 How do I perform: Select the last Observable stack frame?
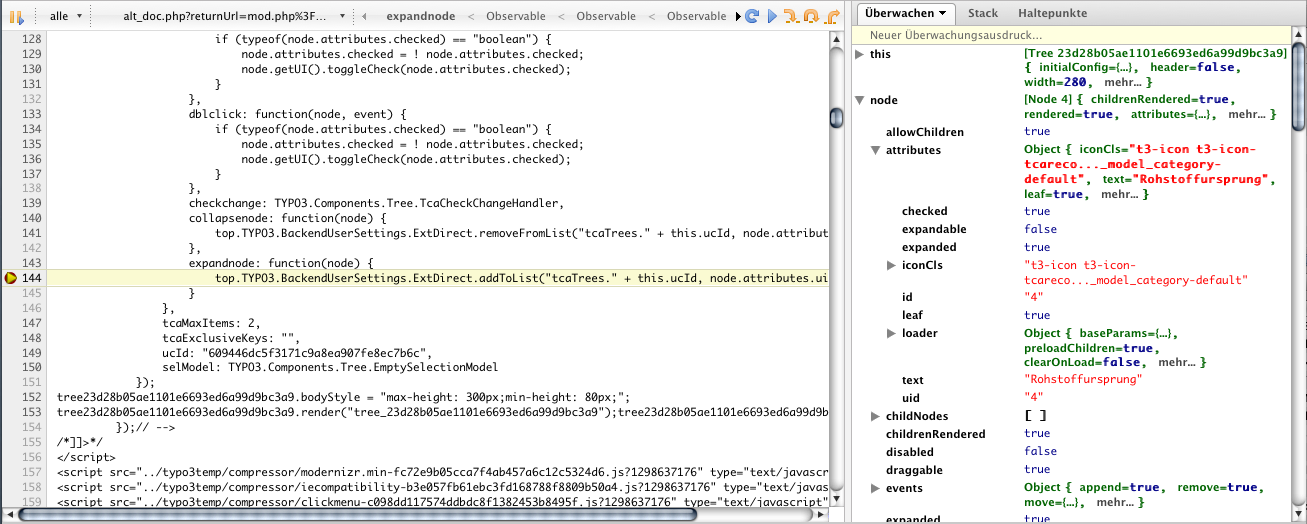point(696,17)
